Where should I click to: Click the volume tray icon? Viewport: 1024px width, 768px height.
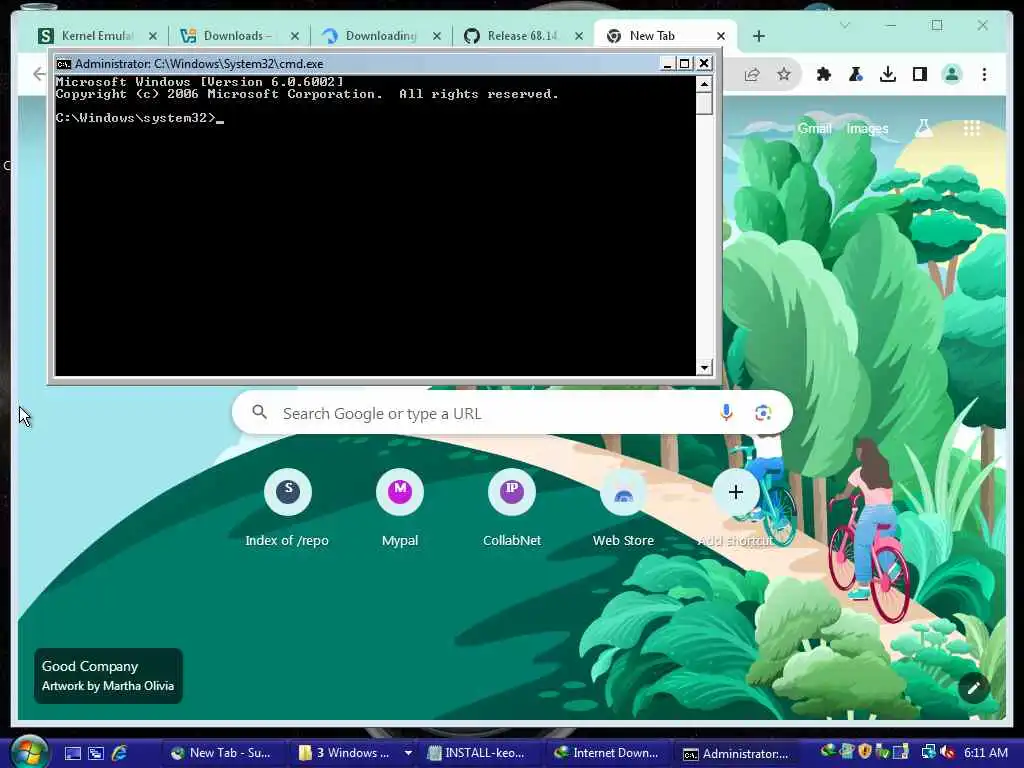coord(946,752)
